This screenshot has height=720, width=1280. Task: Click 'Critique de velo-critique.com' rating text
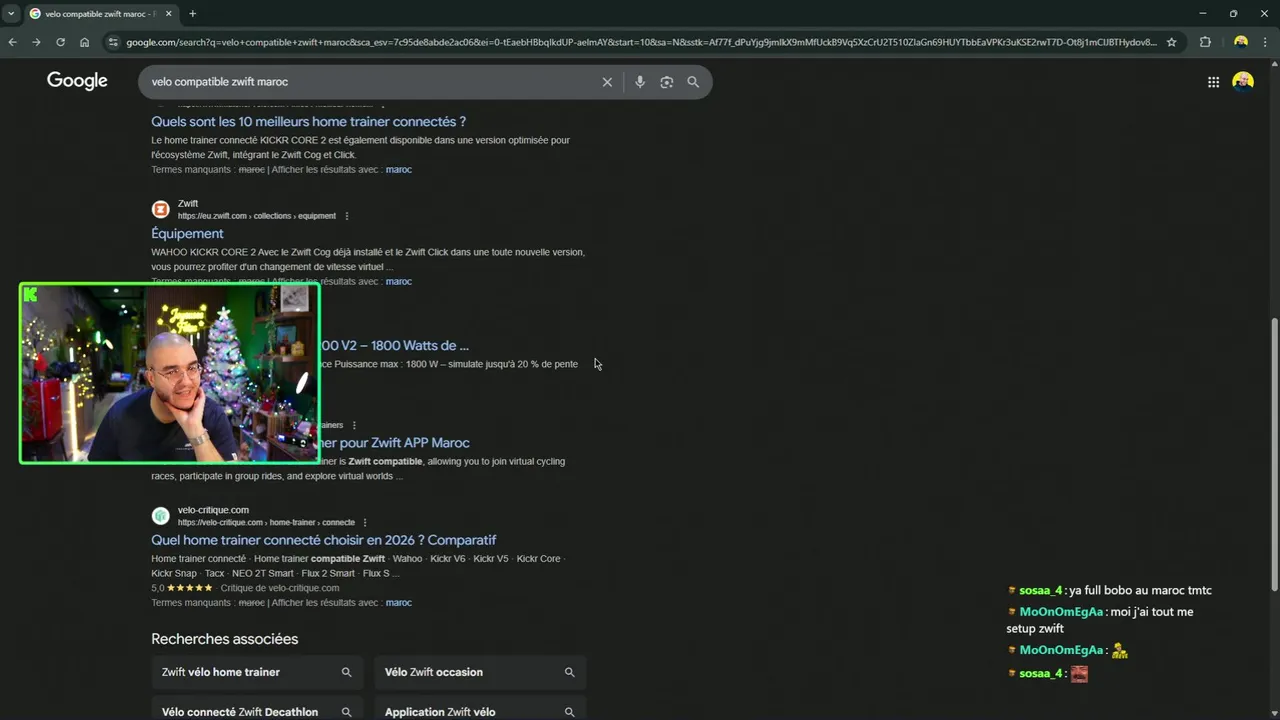[x=279, y=588]
